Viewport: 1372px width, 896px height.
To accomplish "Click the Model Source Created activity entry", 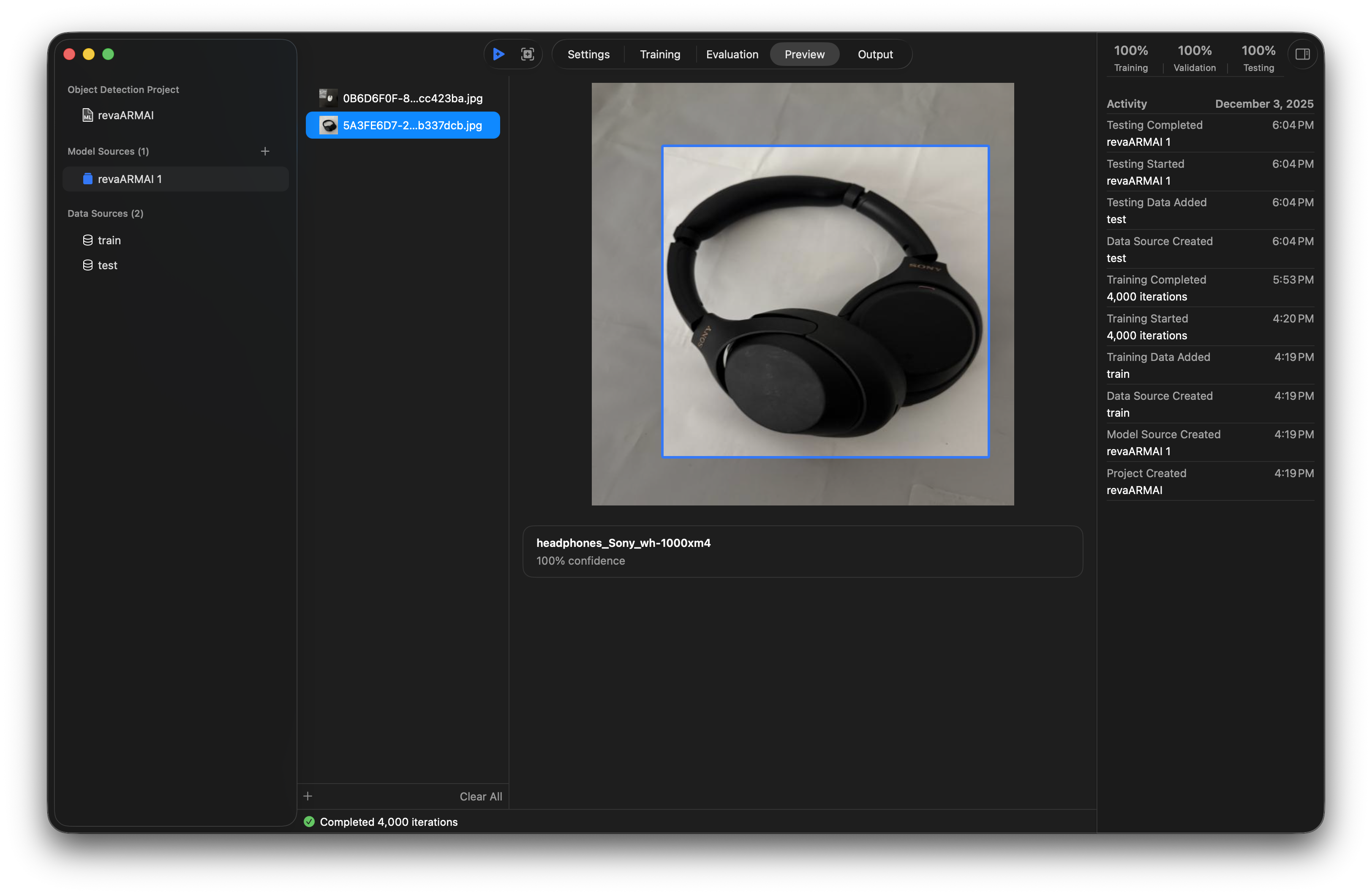I will tap(1210, 443).
